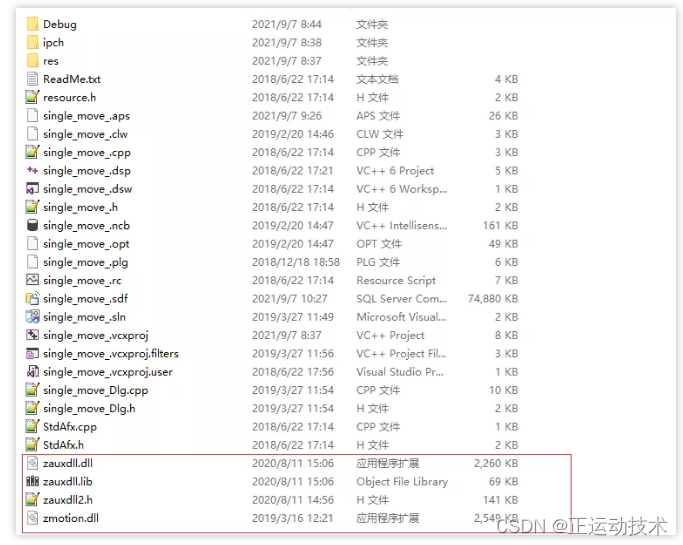Screen dimensions: 683x545
Task: Select the single_move_.dsw file name
Action: point(87,189)
